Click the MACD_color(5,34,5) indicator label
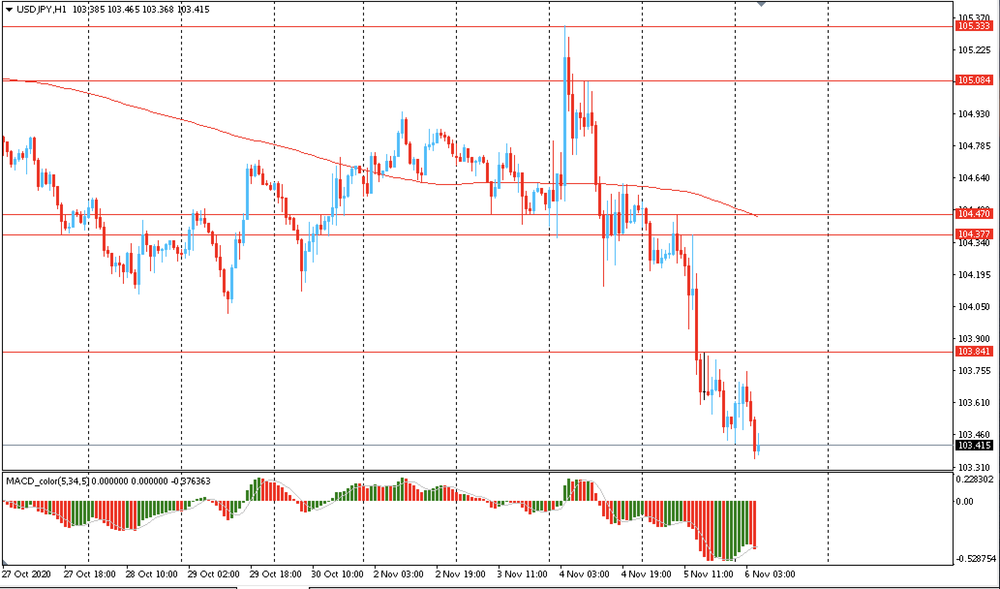The image size is (1000, 589). point(48,481)
